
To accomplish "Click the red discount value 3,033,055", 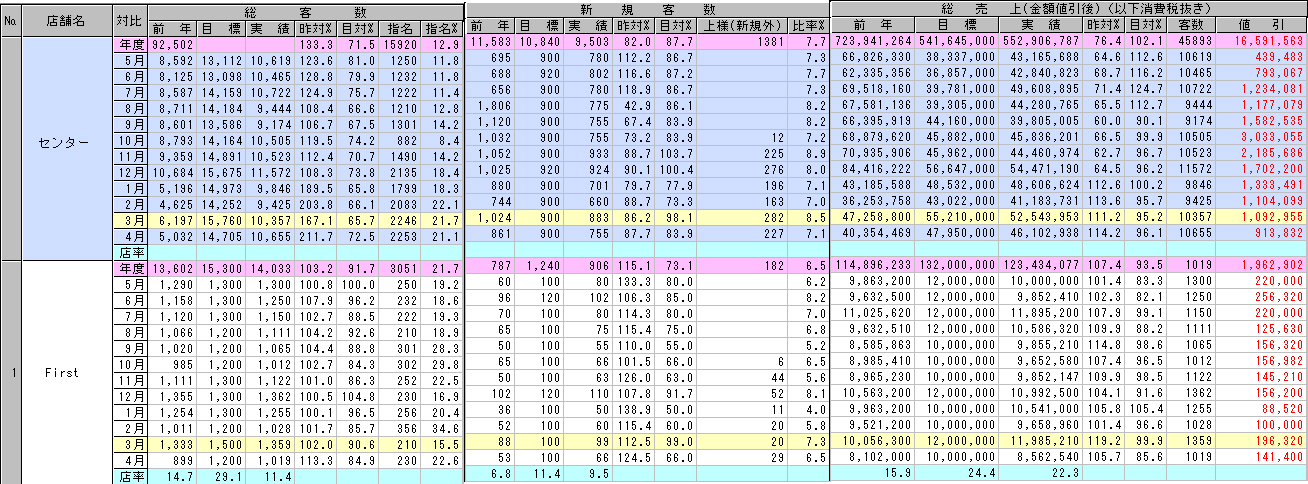I will tap(1270, 136).
